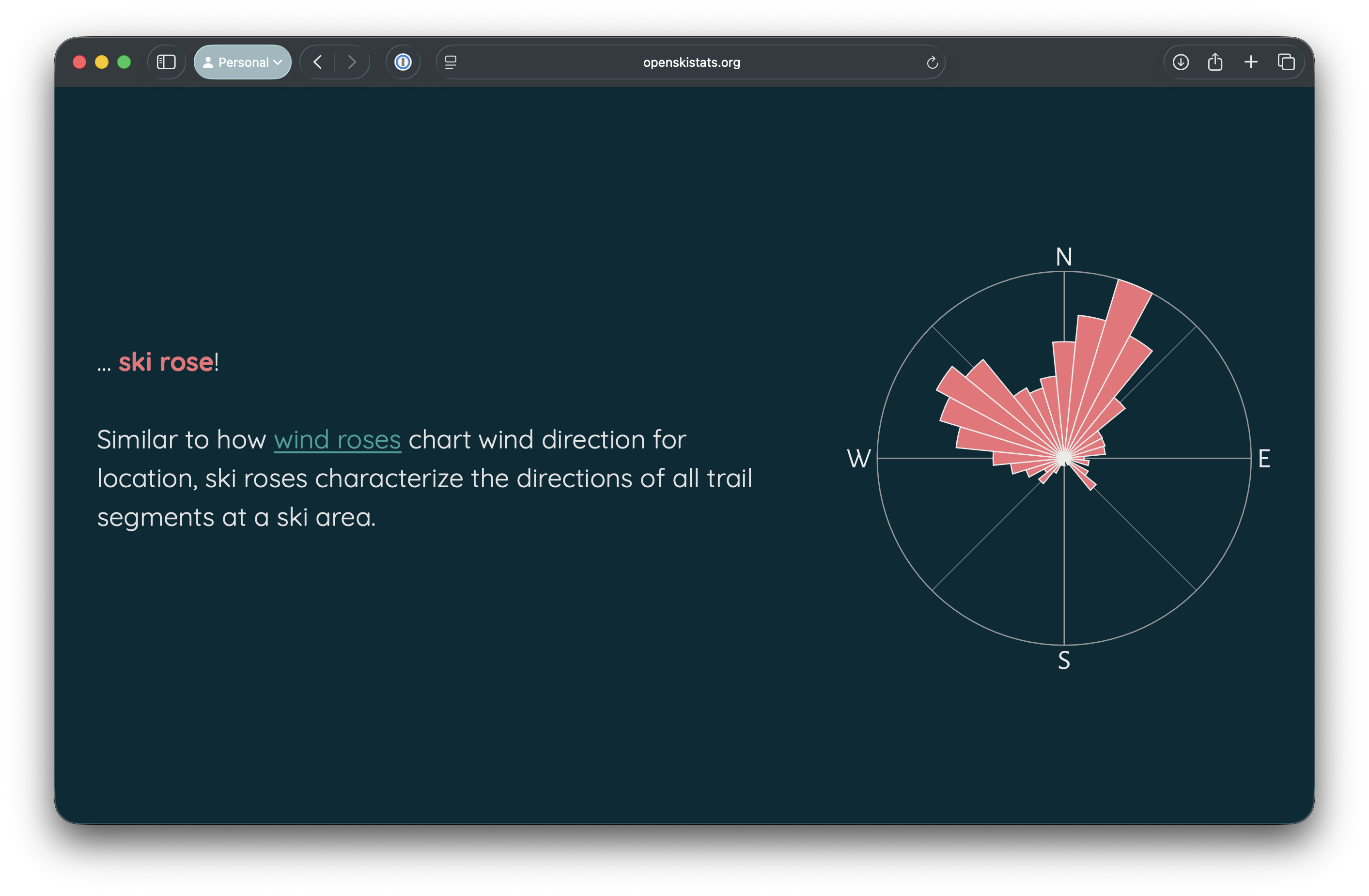The height and width of the screenshot is (896, 1369).
Task: Go back to previous page
Action: tap(317, 62)
